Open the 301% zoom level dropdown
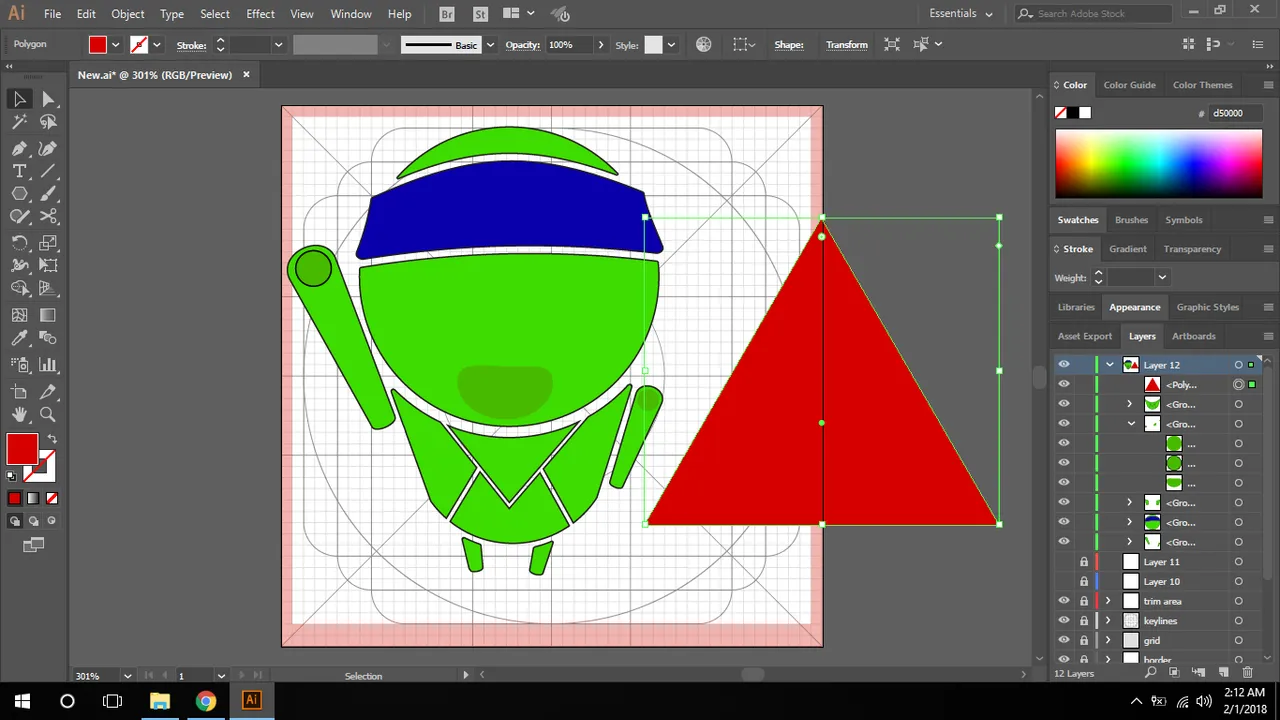The image size is (1280, 720). point(127,676)
